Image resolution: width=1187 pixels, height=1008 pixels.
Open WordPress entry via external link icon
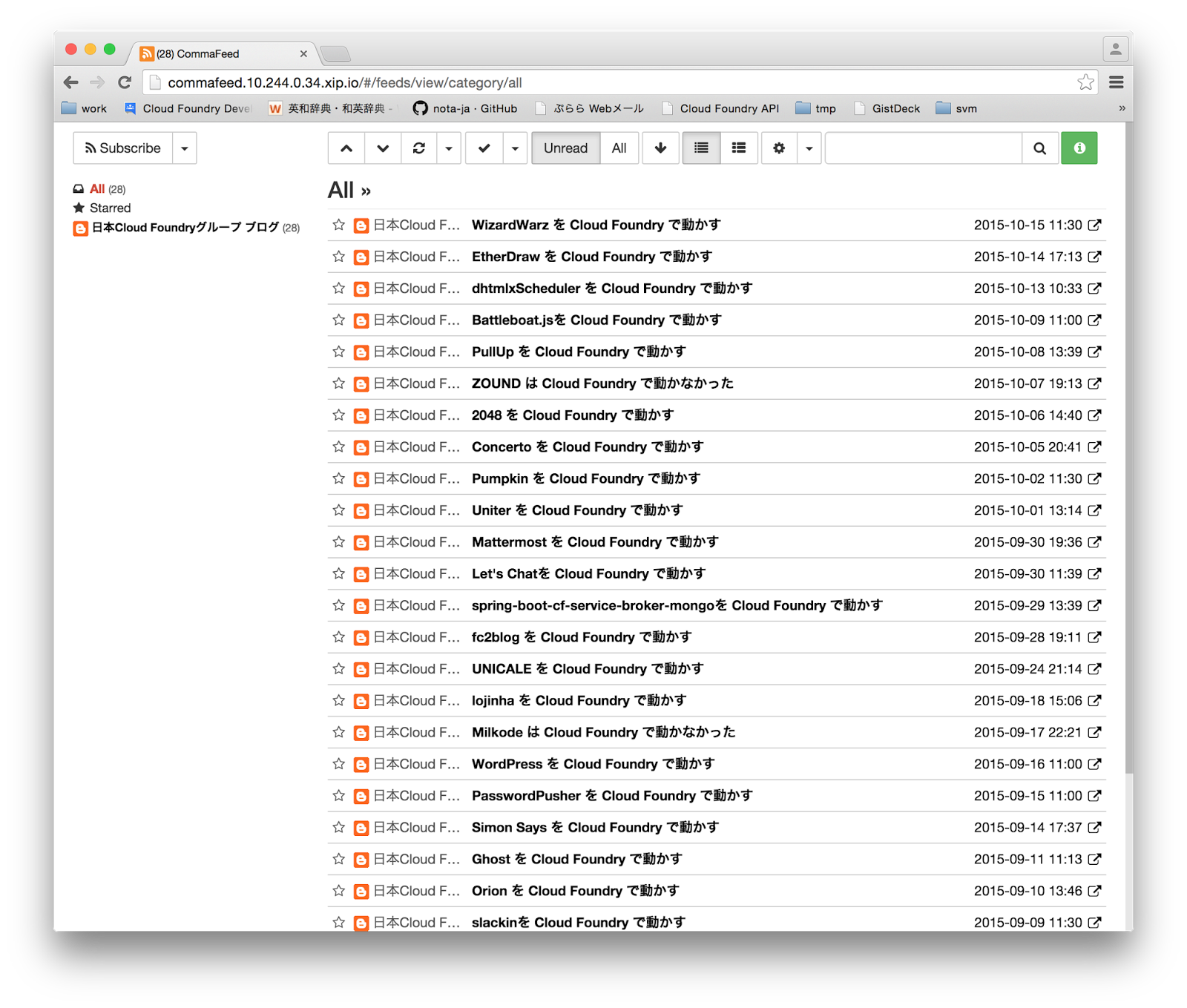click(x=1094, y=764)
